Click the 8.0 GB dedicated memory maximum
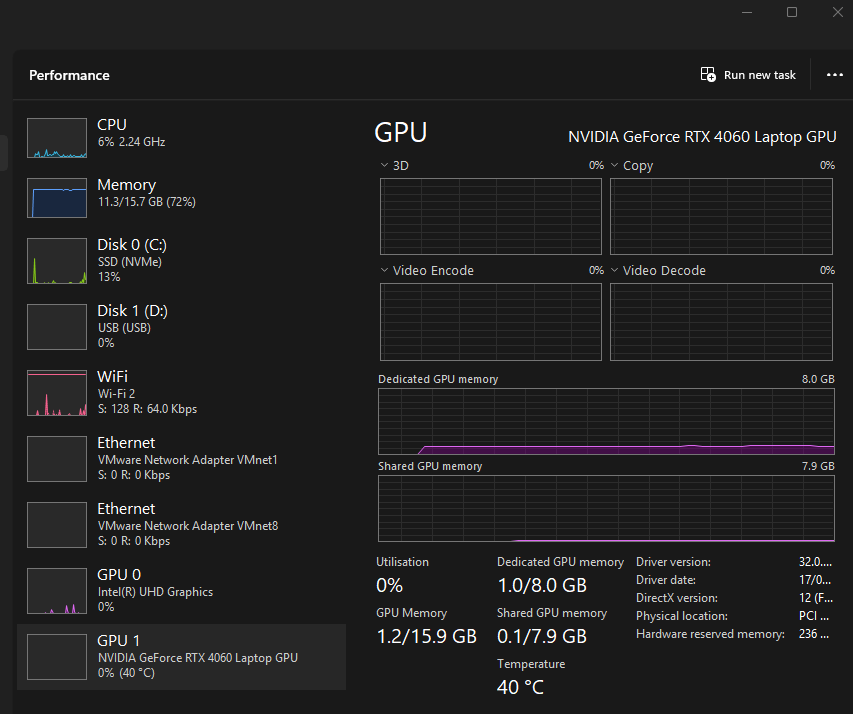 [818, 379]
